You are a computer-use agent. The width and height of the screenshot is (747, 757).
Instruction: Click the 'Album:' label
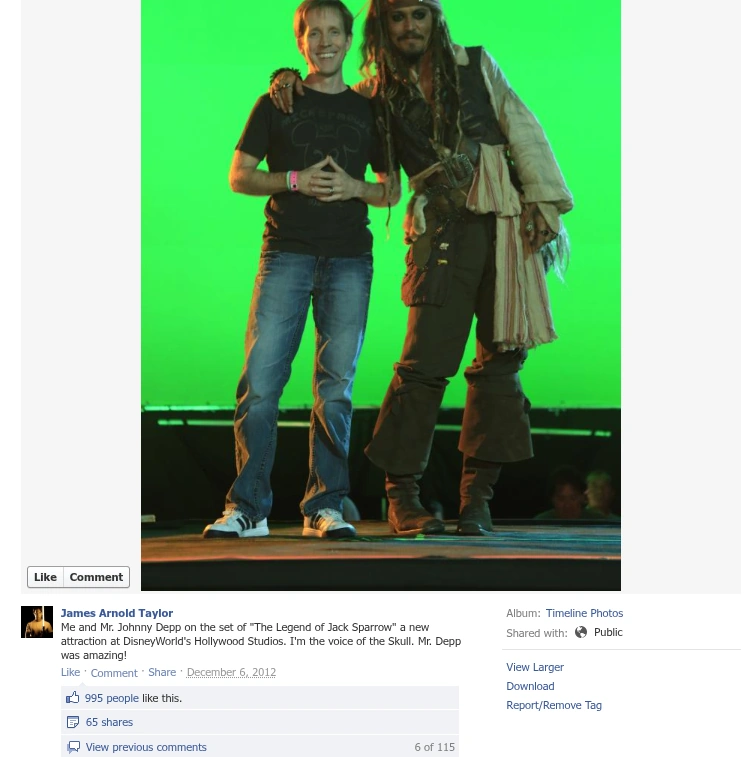click(523, 613)
